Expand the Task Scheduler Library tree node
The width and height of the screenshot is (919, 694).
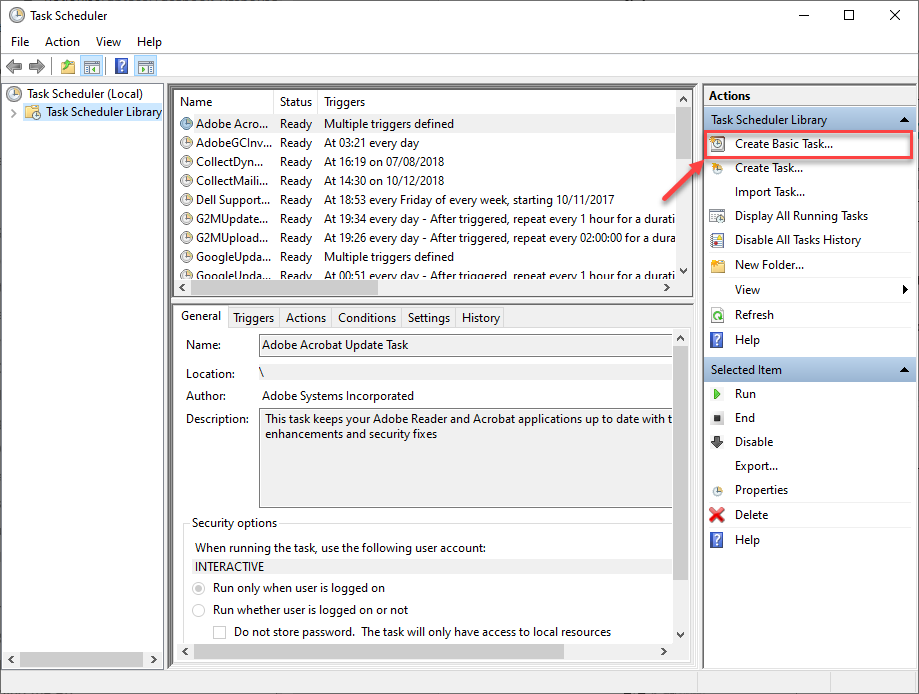point(13,113)
